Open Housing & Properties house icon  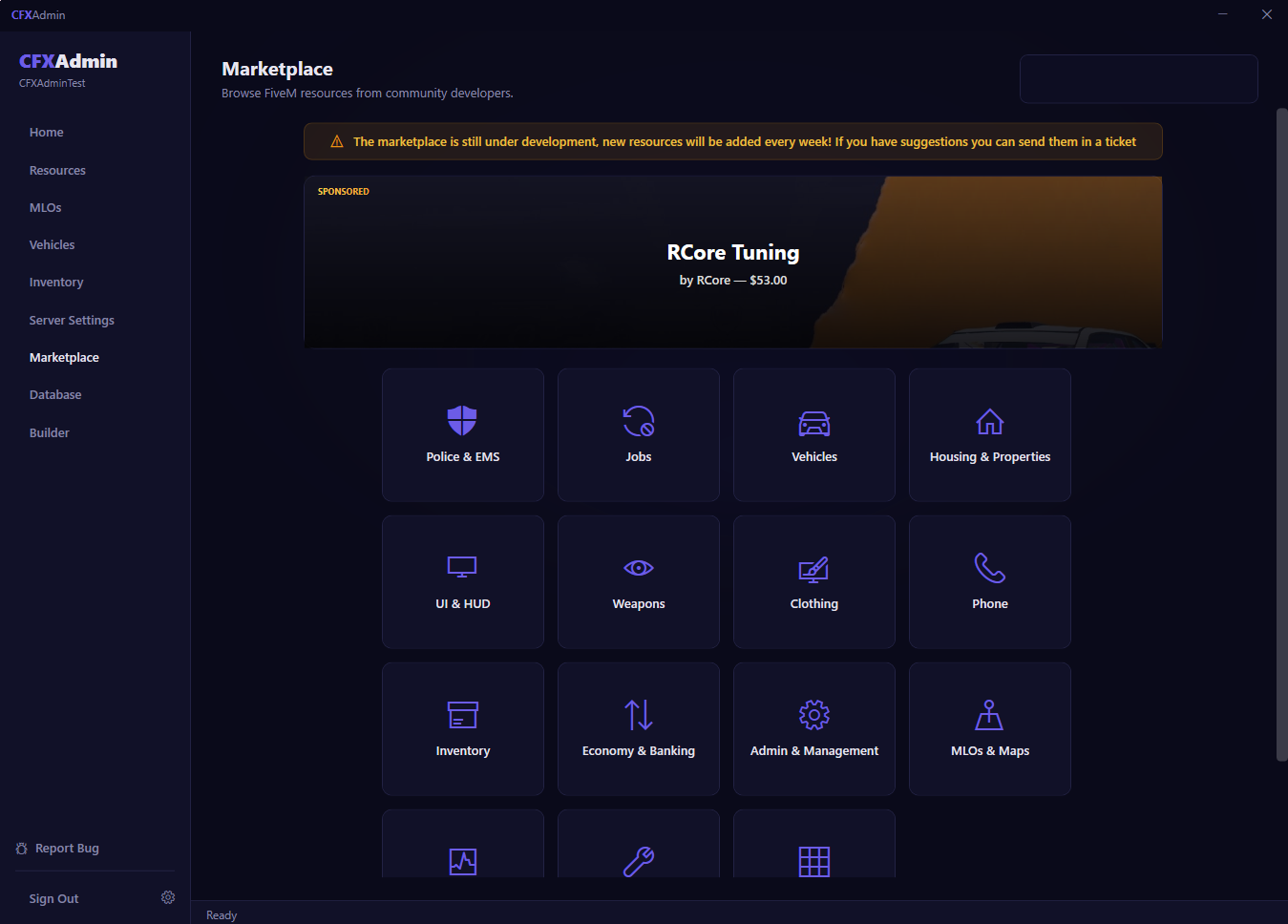pyautogui.click(x=990, y=421)
